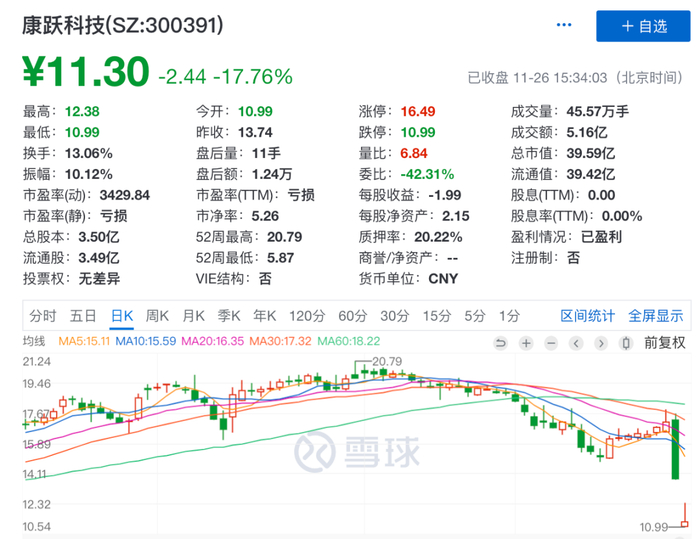This screenshot has width=700, height=539.
Task: Click the 质押率 value 20.22%
Action: point(438,238)
